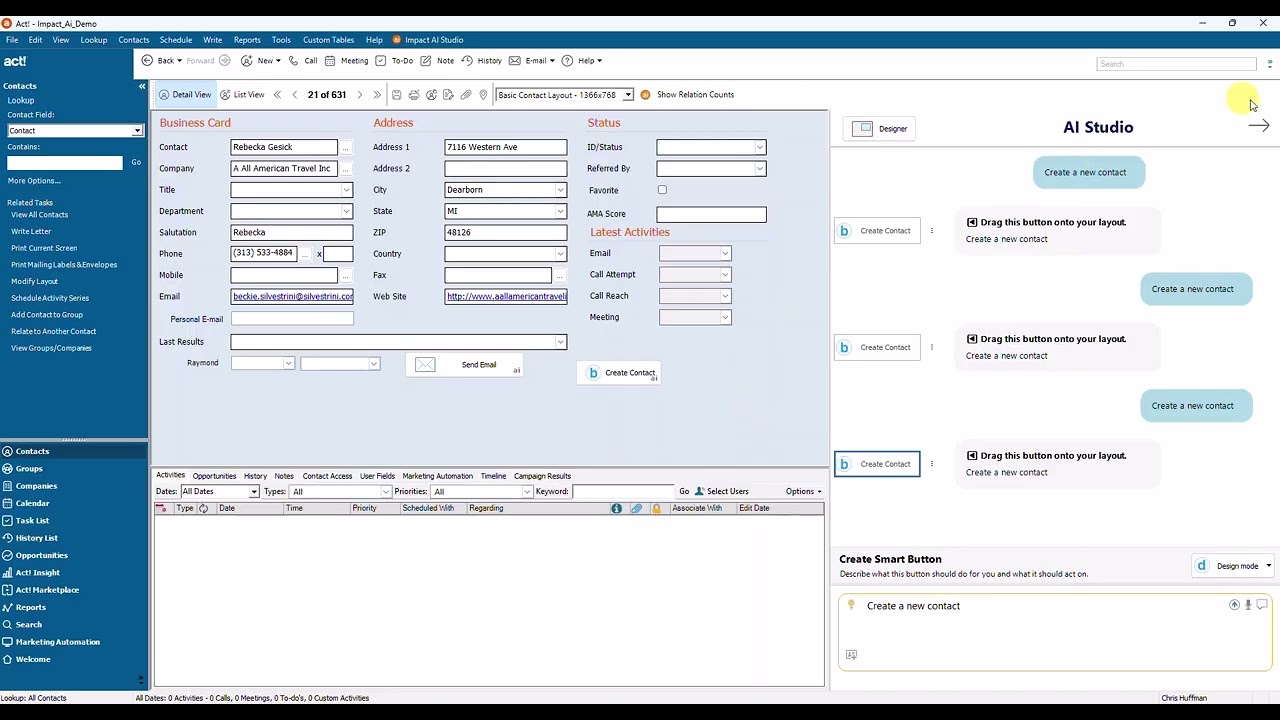Image resolution: width=1280 pixels, height=720 pixels.
Task: Expand the Referred By dropdown
Action: (760, 169)
